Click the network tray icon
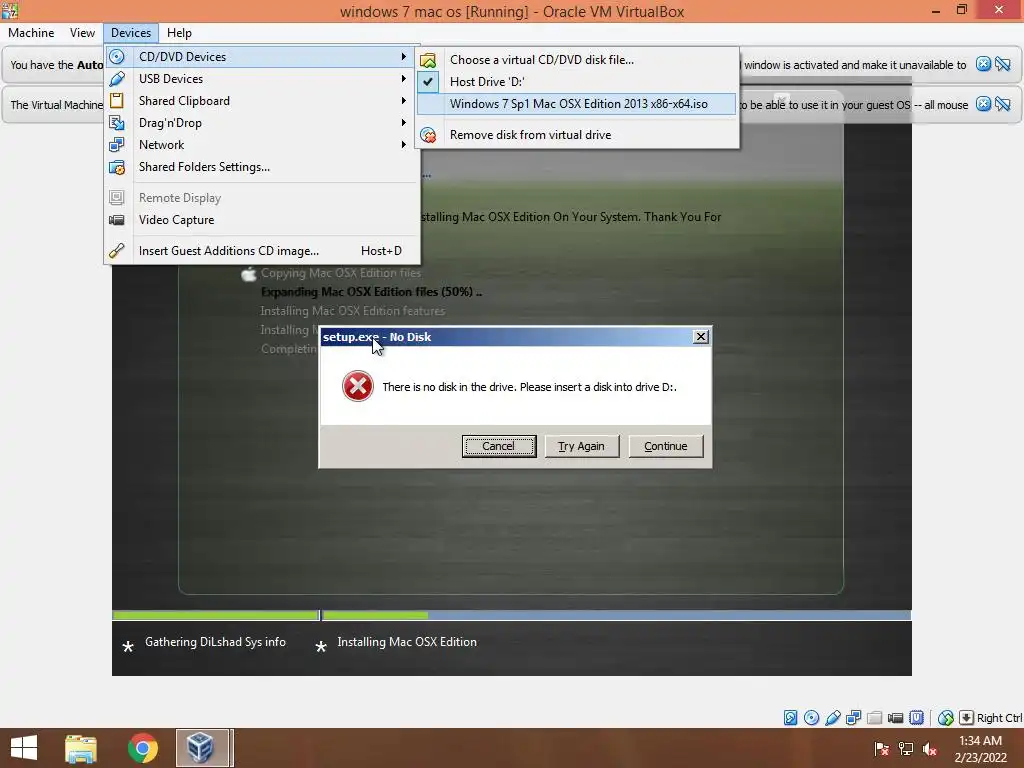 point(906,748)
